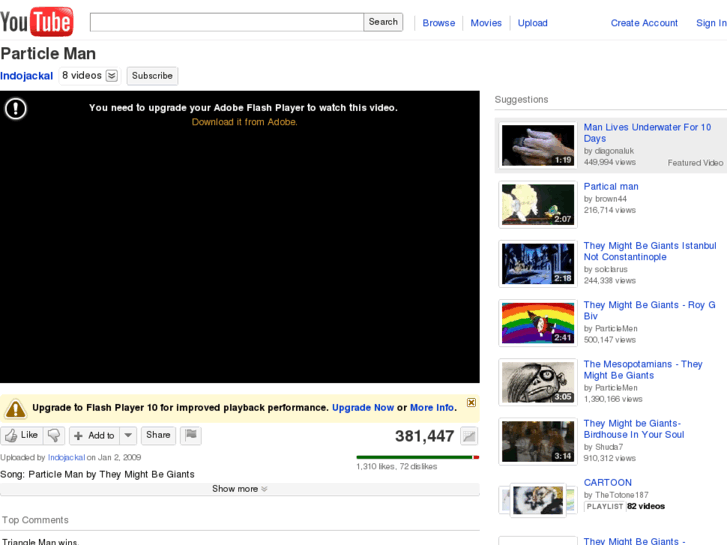Open the Upload page
This screenshot has height=545, width=727.
click(x=532, y=23)
